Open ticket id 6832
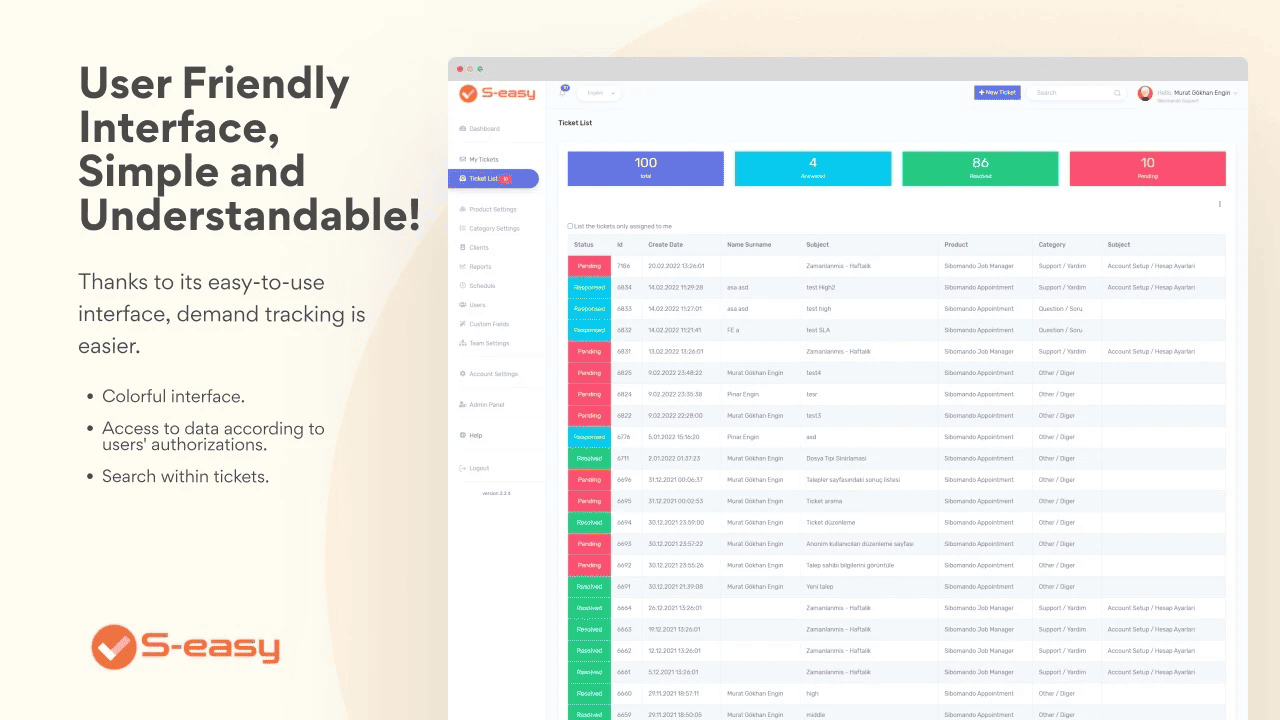This screenshot has height=720, width=1280. pyautogui.click(x=624, y=330)
